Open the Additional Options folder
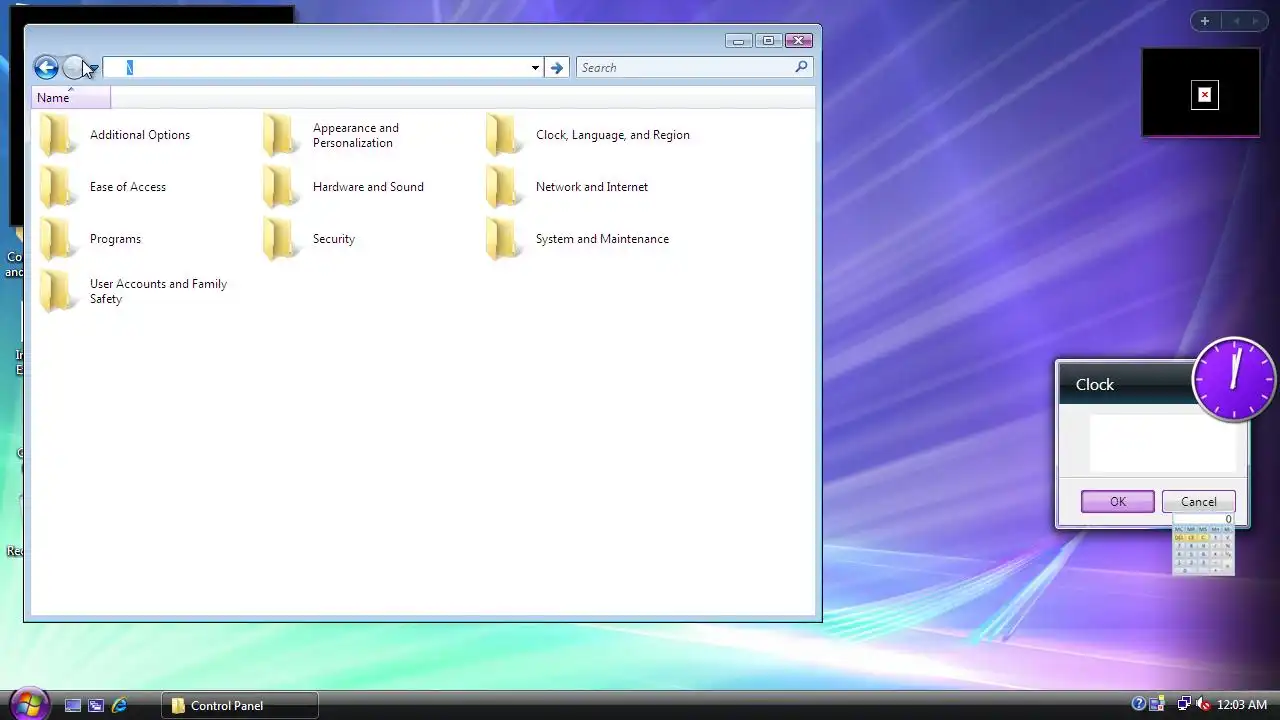The width and height of the screenshot is (1280, 720). (116, 135)
